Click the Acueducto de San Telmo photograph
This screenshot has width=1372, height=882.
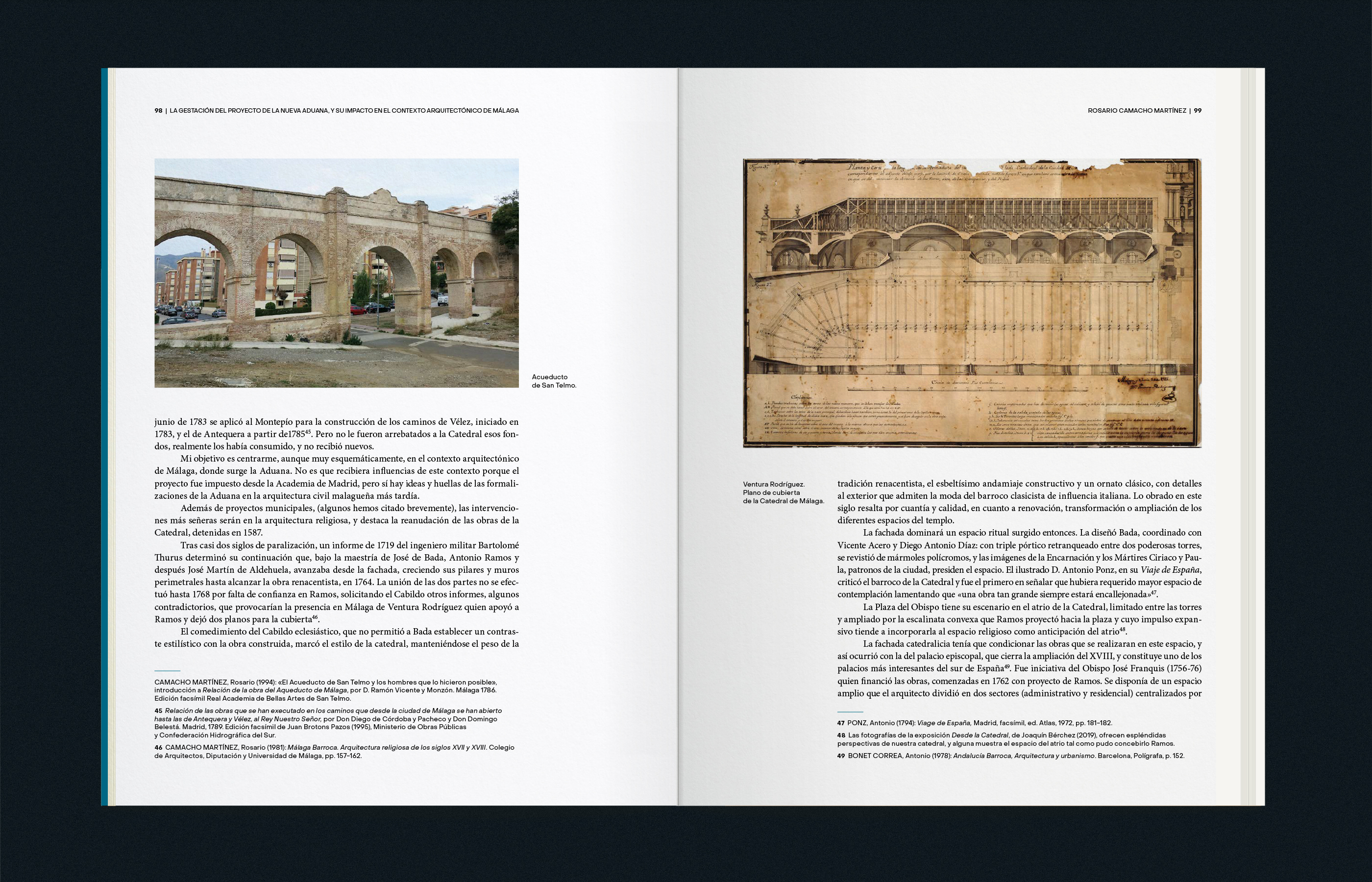coord(337,272)
